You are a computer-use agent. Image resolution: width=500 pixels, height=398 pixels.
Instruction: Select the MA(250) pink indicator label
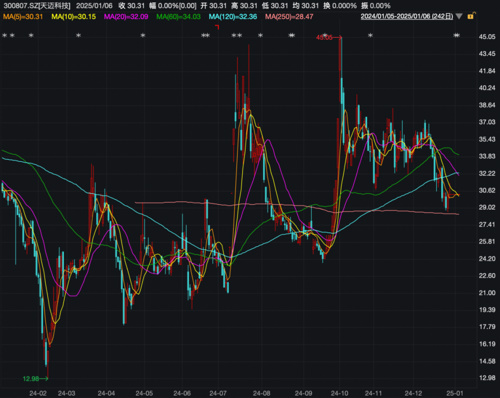point(289,16)
